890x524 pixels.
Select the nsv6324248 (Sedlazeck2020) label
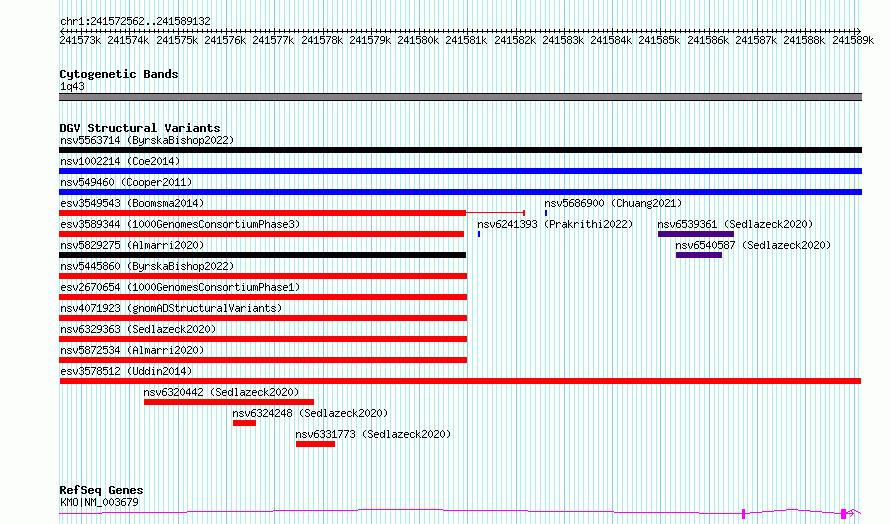click(x=310, y=413)
